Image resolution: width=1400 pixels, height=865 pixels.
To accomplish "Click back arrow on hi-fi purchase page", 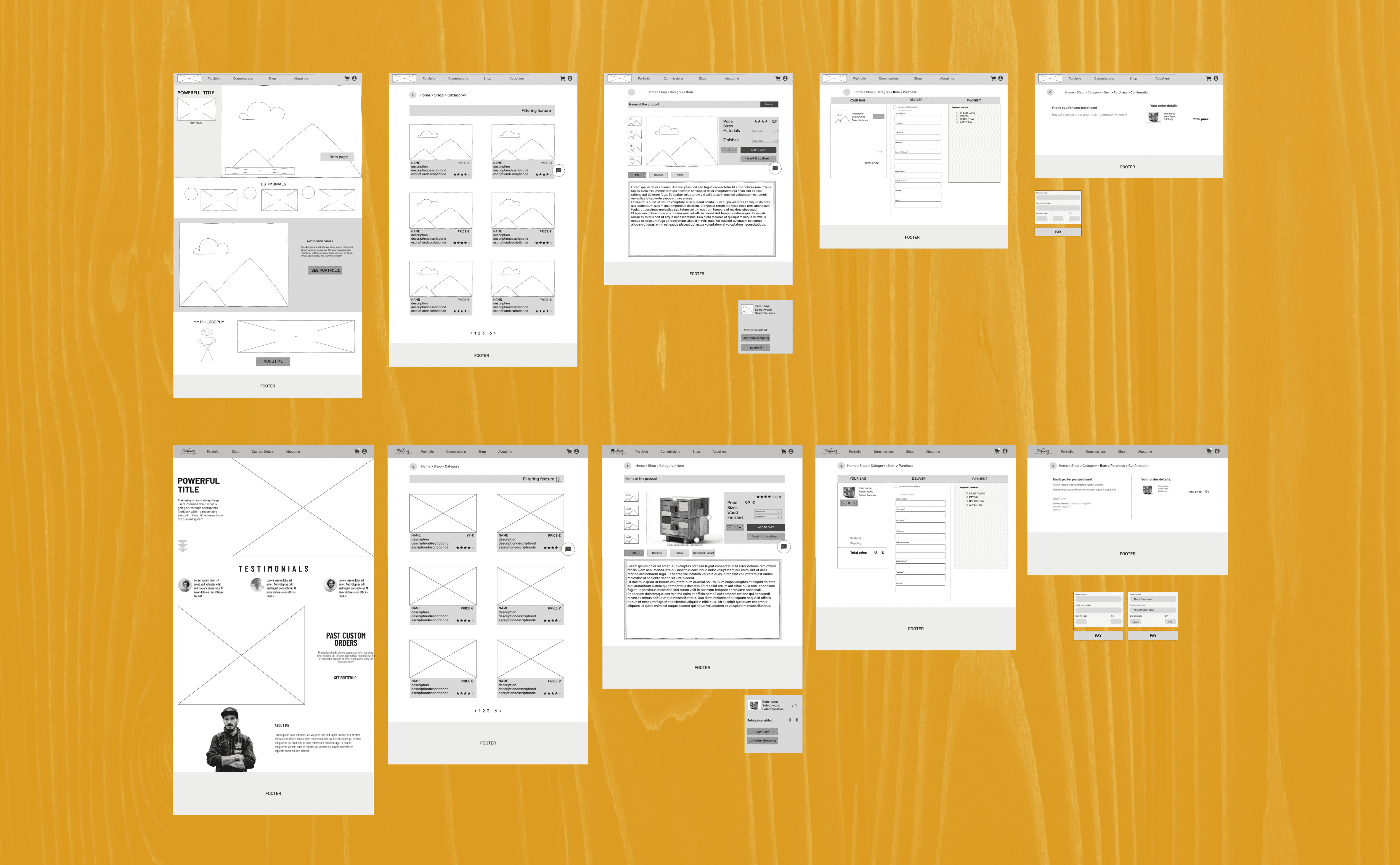I will [x=841, y=466].
